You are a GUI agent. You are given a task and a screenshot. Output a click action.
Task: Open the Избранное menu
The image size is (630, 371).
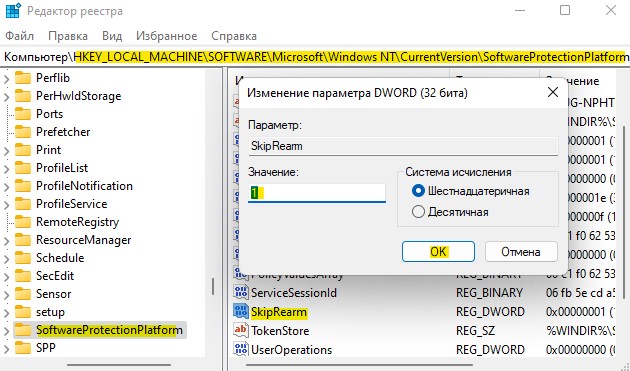[167, 36]
